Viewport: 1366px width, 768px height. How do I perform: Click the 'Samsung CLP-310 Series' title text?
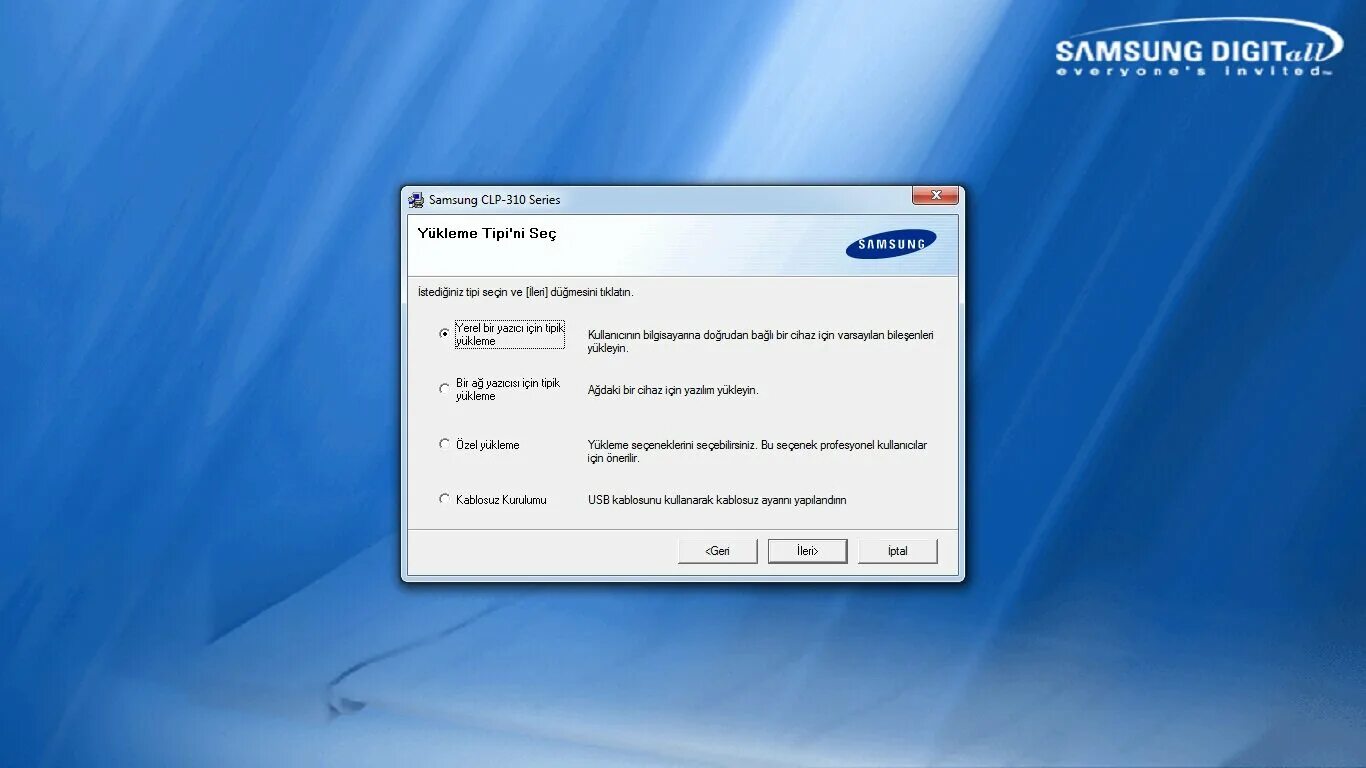pyautogui.click(x=495, y=200)
